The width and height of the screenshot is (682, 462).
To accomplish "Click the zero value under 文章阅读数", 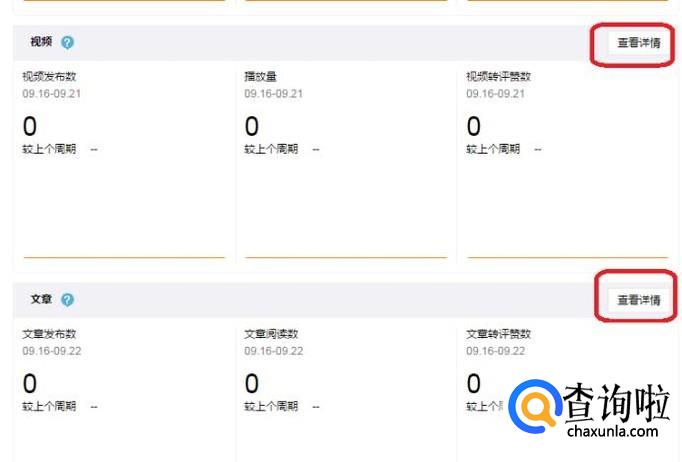I will 252,383.
